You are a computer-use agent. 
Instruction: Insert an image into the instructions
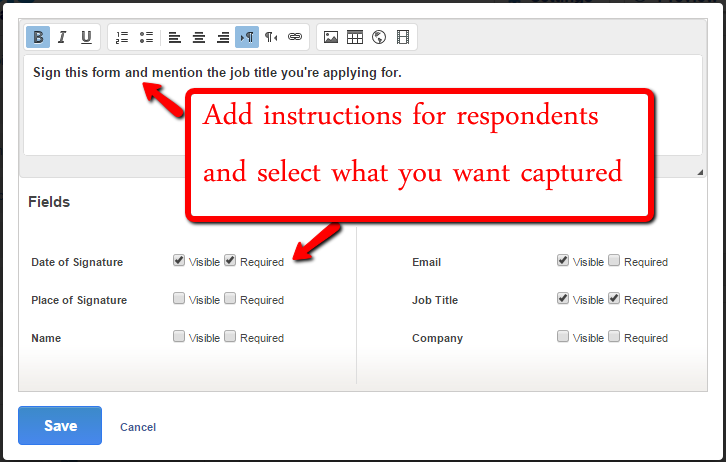point(331,37)
